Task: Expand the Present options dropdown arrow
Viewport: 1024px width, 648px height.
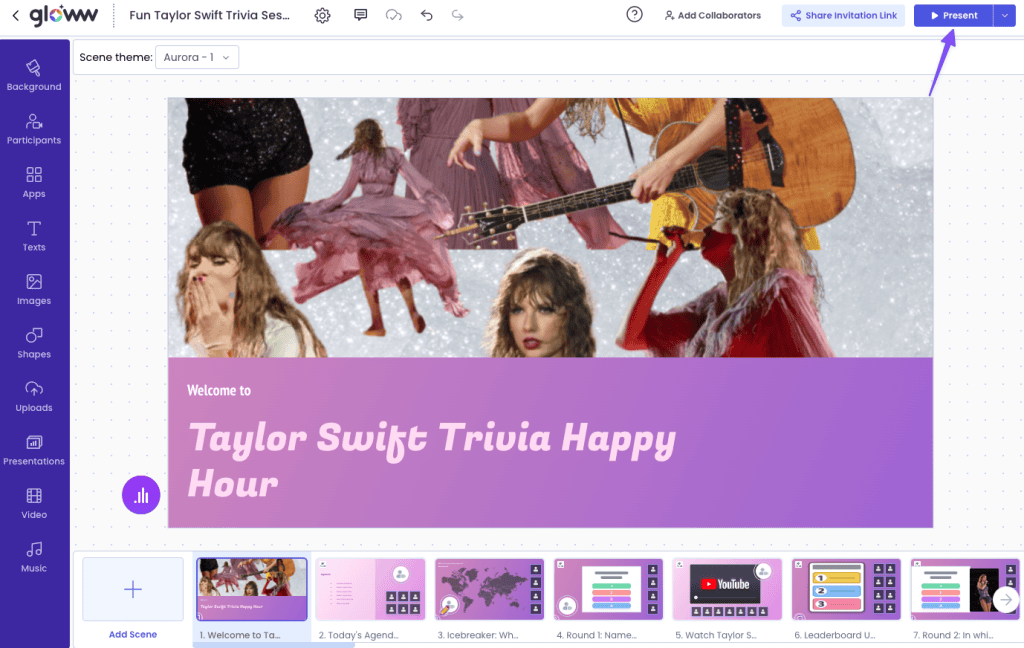Action: tap(1004, 15)
